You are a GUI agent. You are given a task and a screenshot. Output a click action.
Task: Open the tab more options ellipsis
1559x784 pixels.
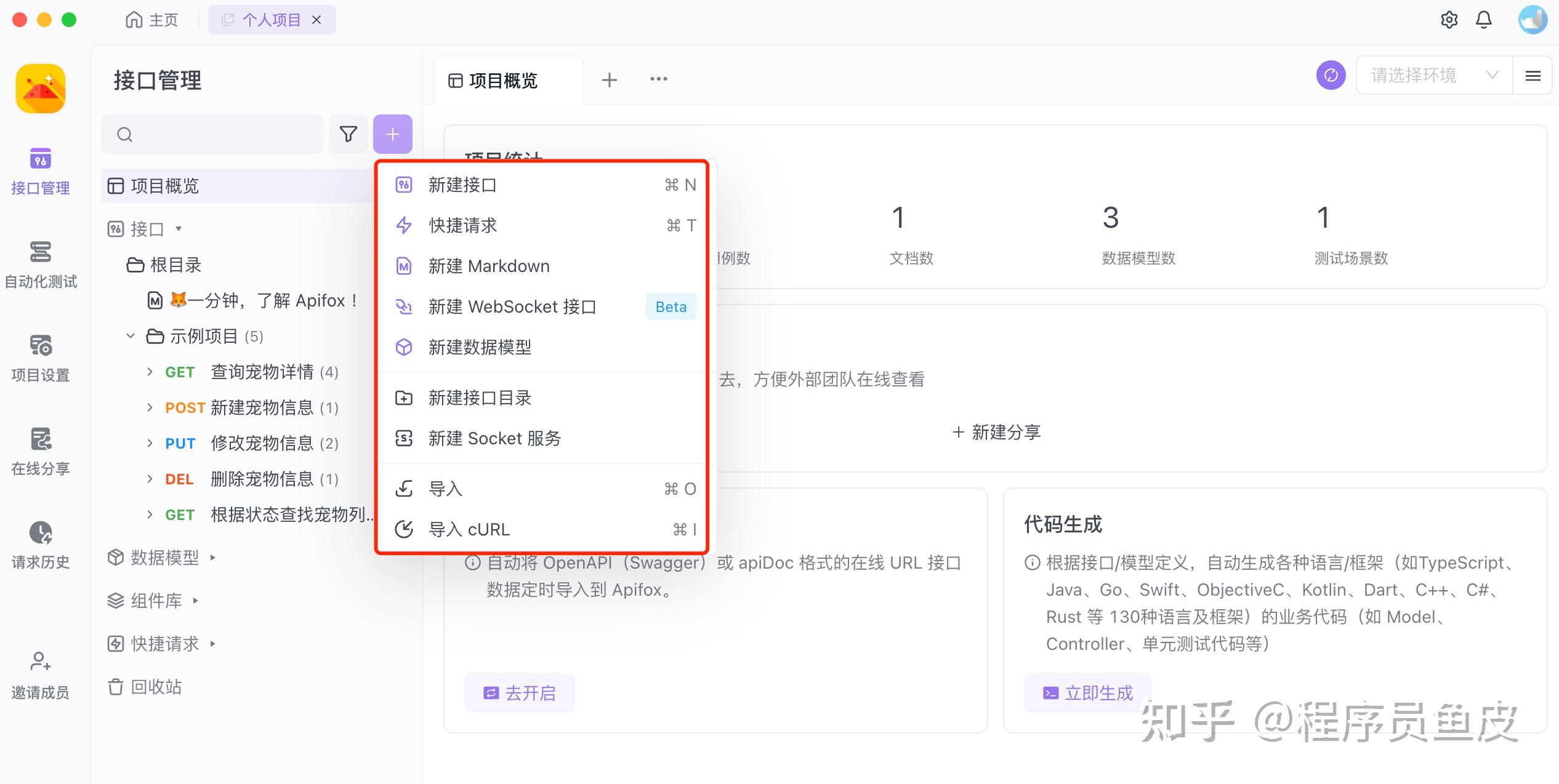coord(659,79)
